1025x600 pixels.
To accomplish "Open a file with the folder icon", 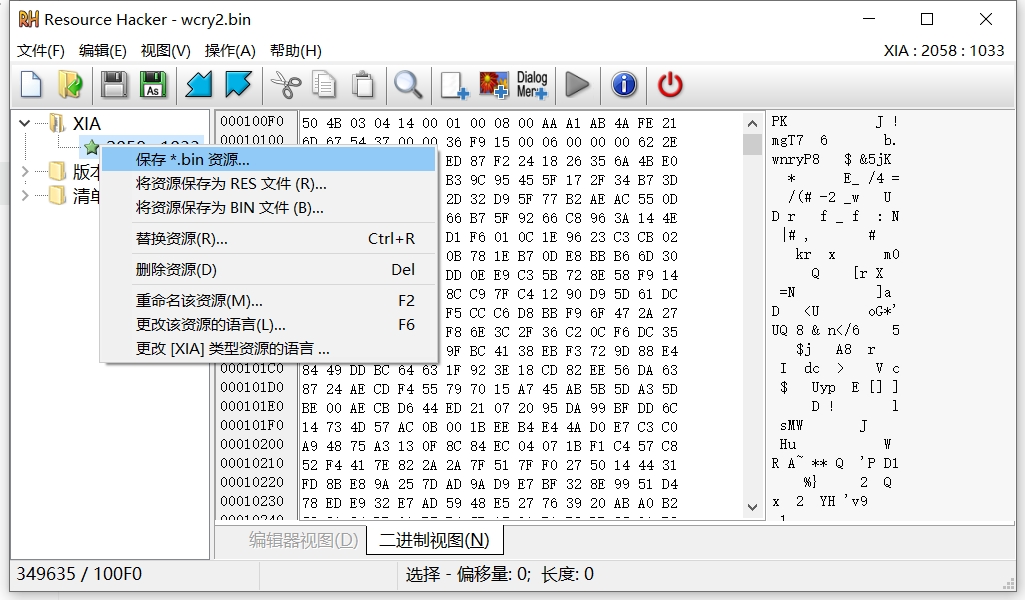I will tap(70, 85).
